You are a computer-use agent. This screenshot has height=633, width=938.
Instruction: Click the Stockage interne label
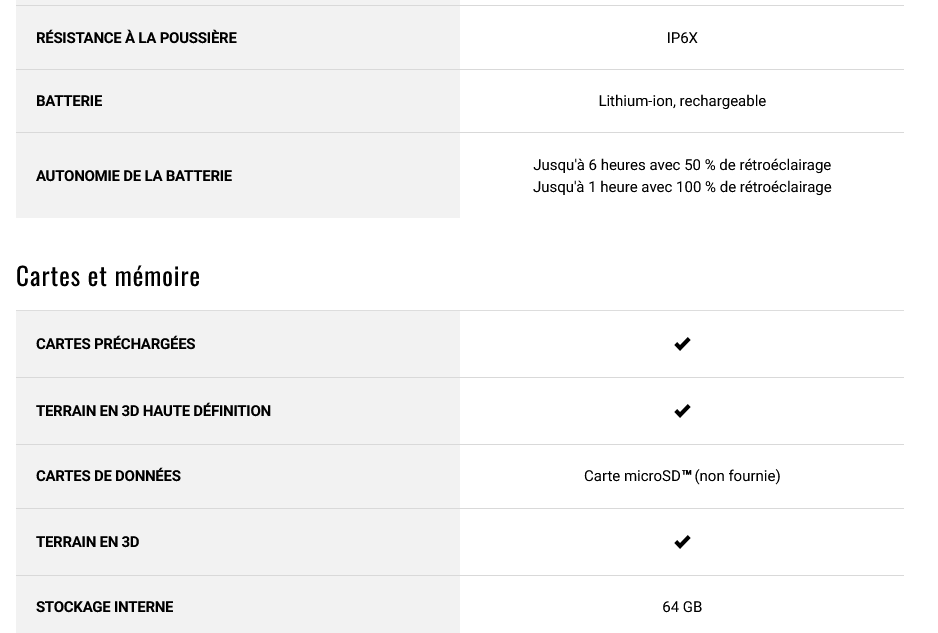point(105,607)
